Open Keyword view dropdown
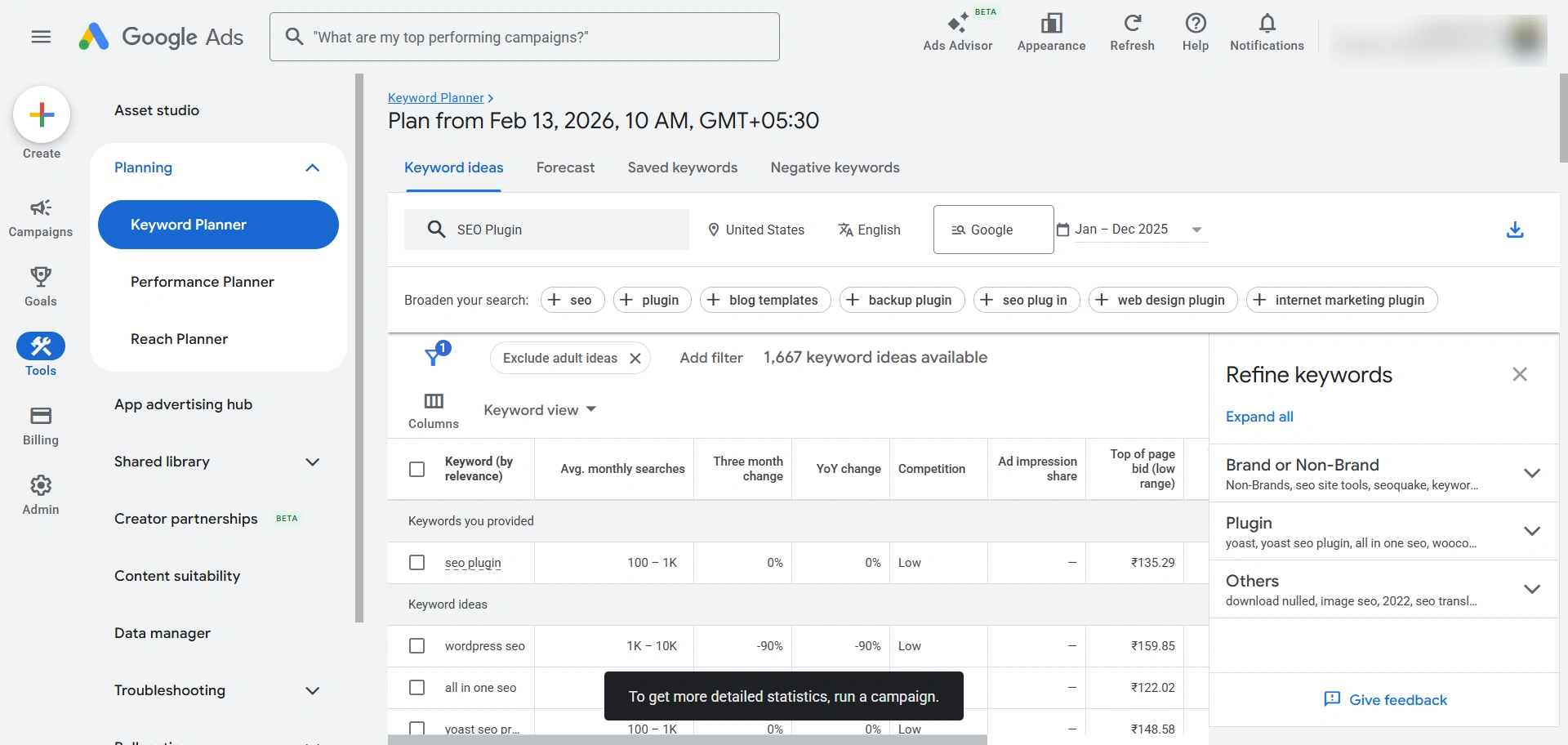Viewport: 1568px width, 745px height. pyautogui.click(x=540, y=409)
